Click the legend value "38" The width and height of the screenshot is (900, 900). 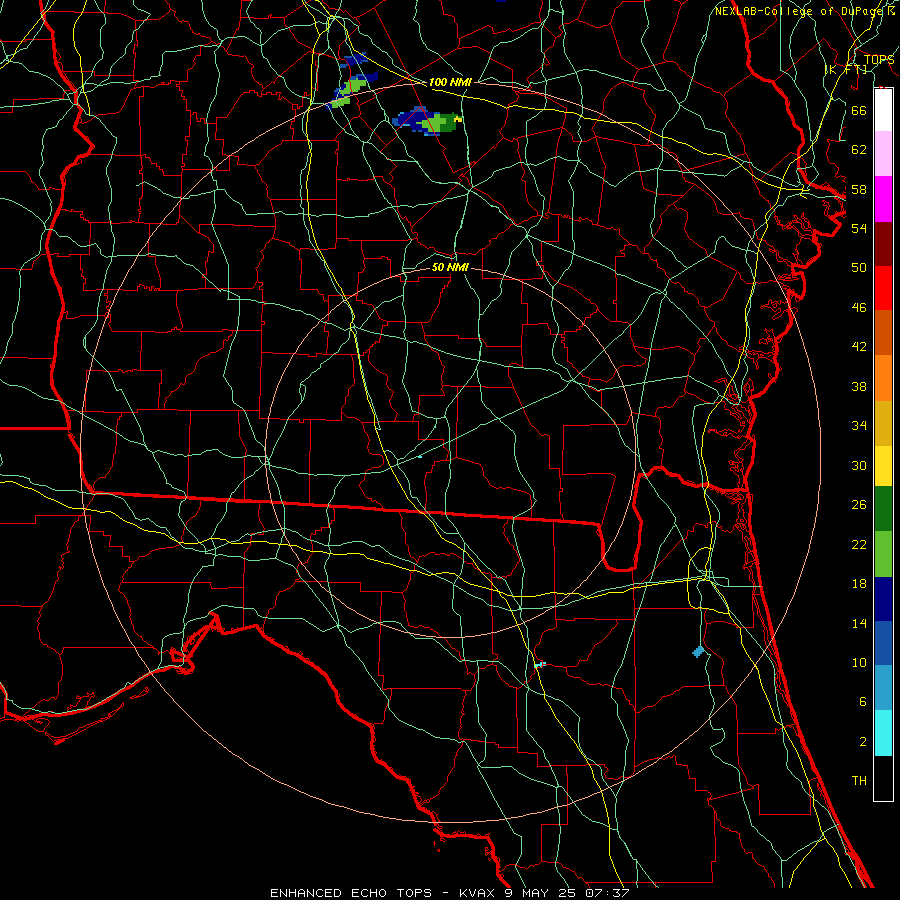pos(859,386)
